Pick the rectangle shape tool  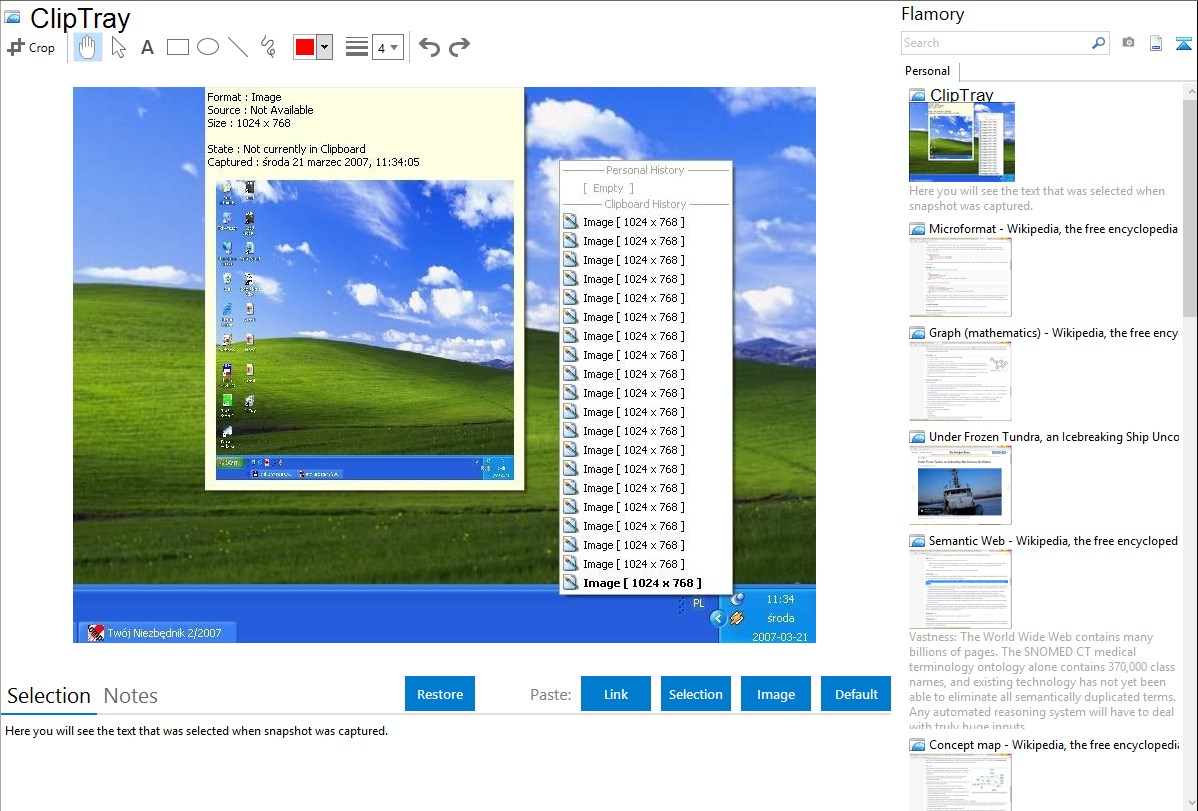(x=178, y=47)
